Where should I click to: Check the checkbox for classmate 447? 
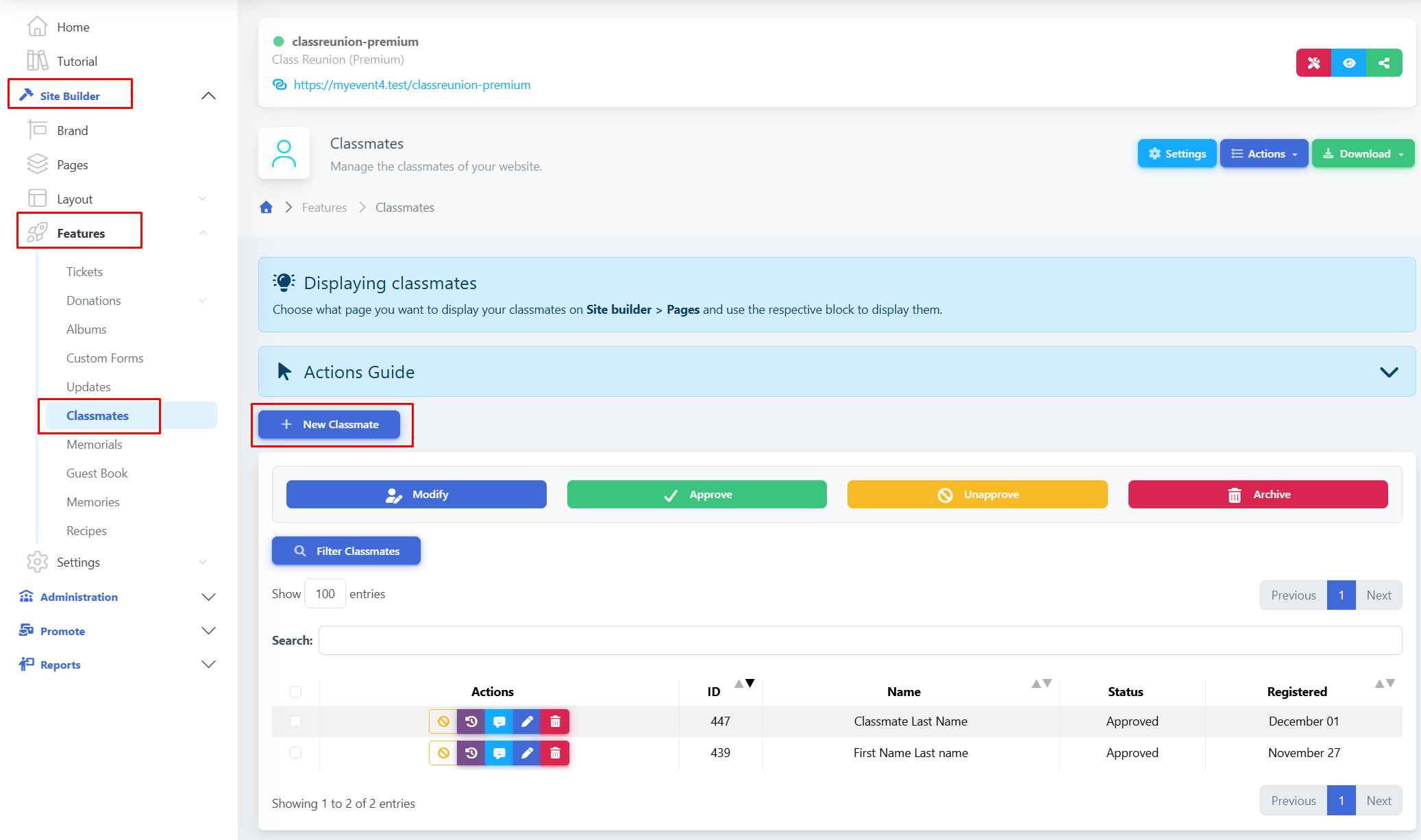click(x=295, y=721)
